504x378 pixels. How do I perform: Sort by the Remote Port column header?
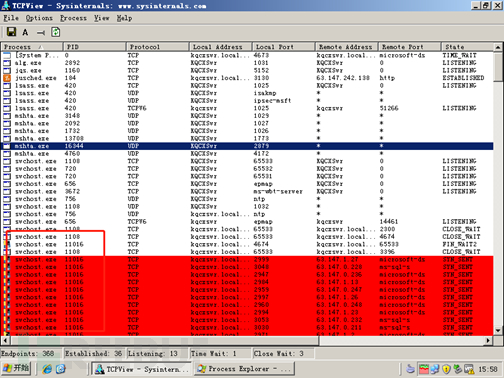[x=409, y=47]
